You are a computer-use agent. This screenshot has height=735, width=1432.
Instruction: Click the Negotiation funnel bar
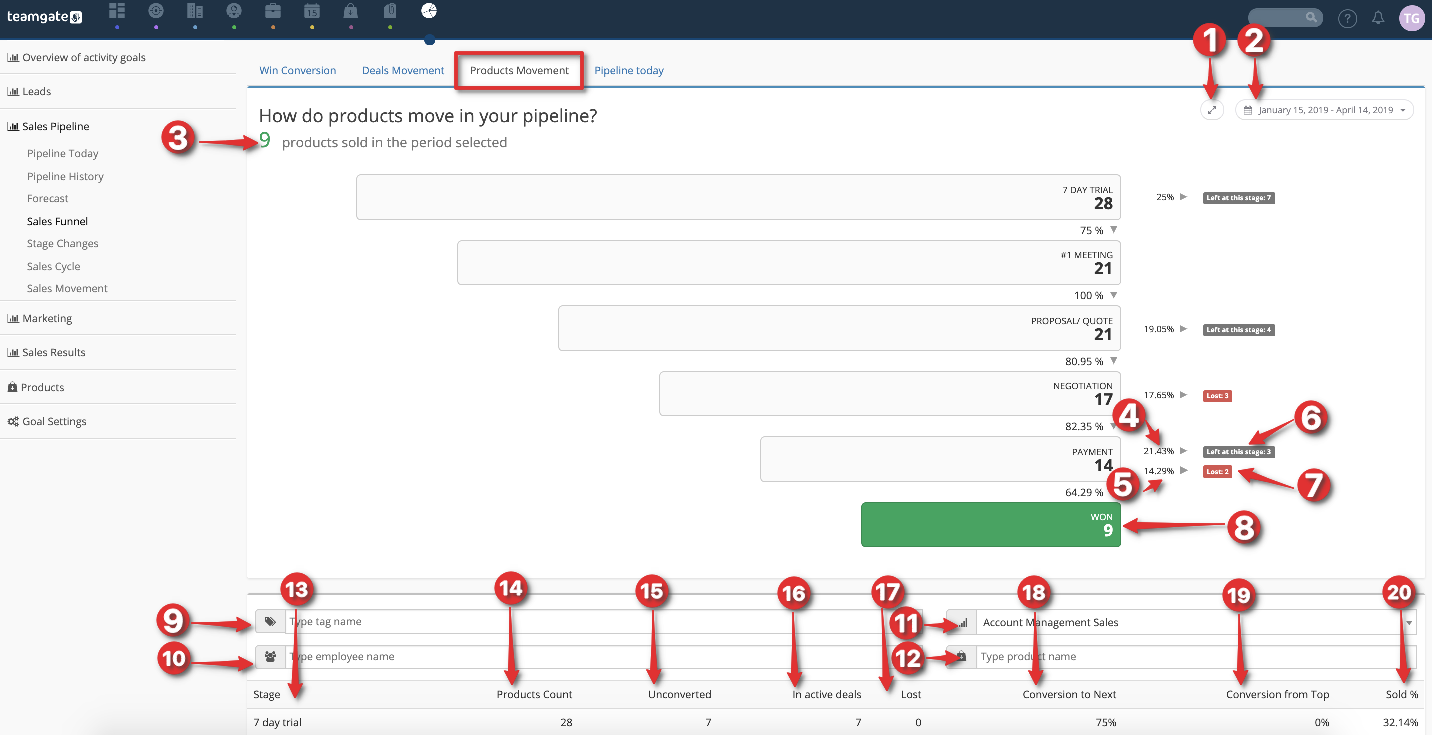(x=890, y=394)
